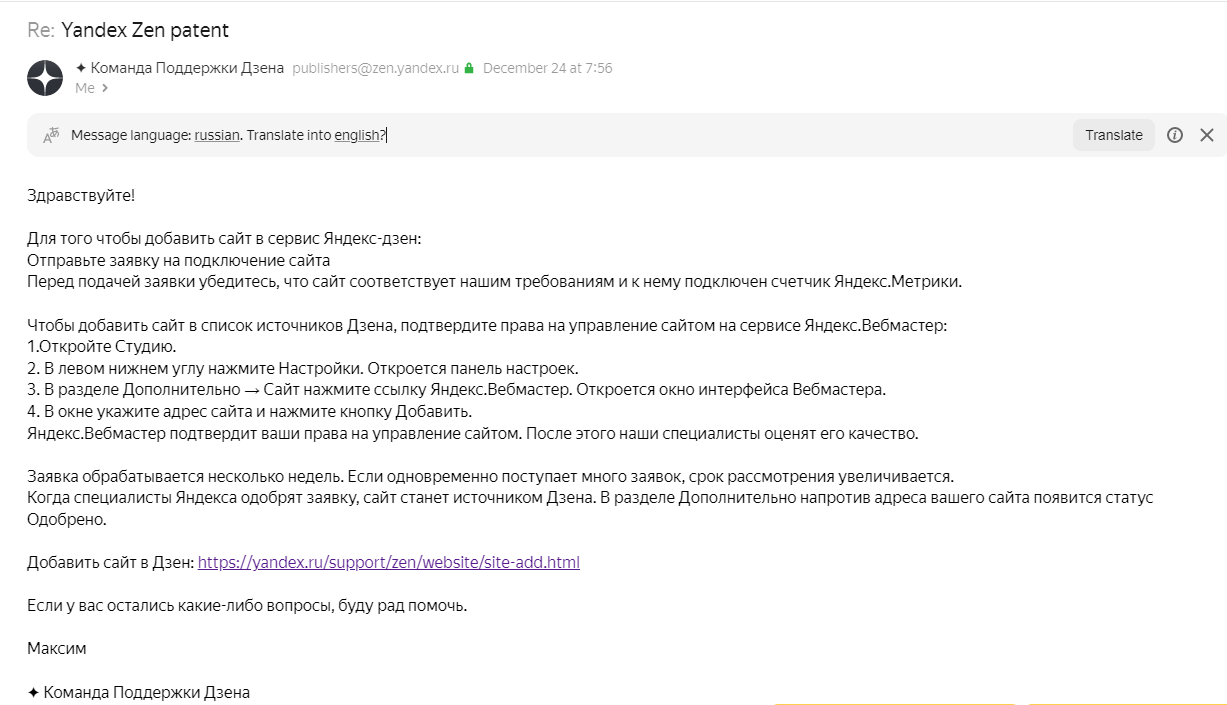Click the subject 'Yandex Zen patent'
Screen dimensions: 1227x705
pos(145,30)
